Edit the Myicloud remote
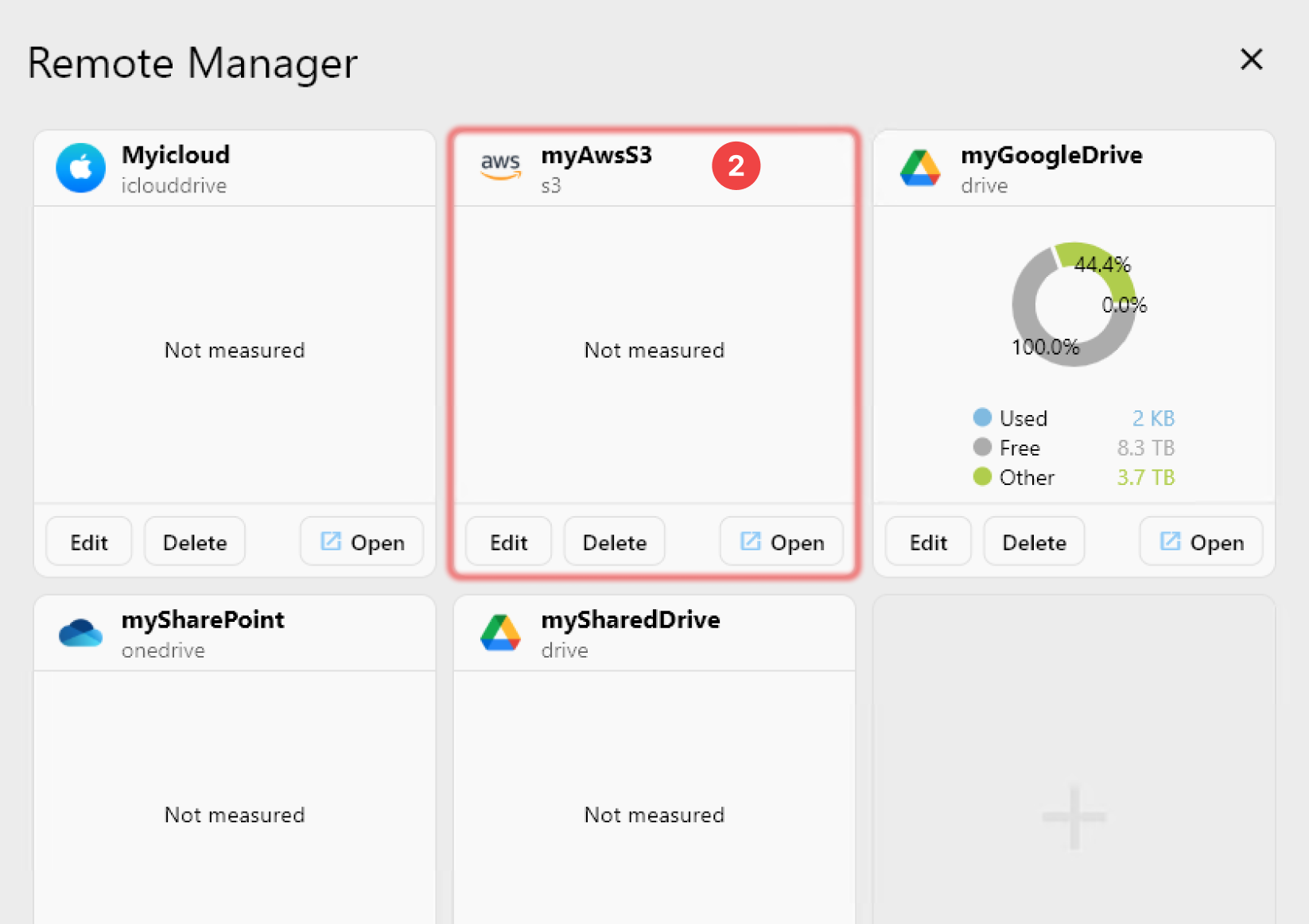 [x=89, y=542]
